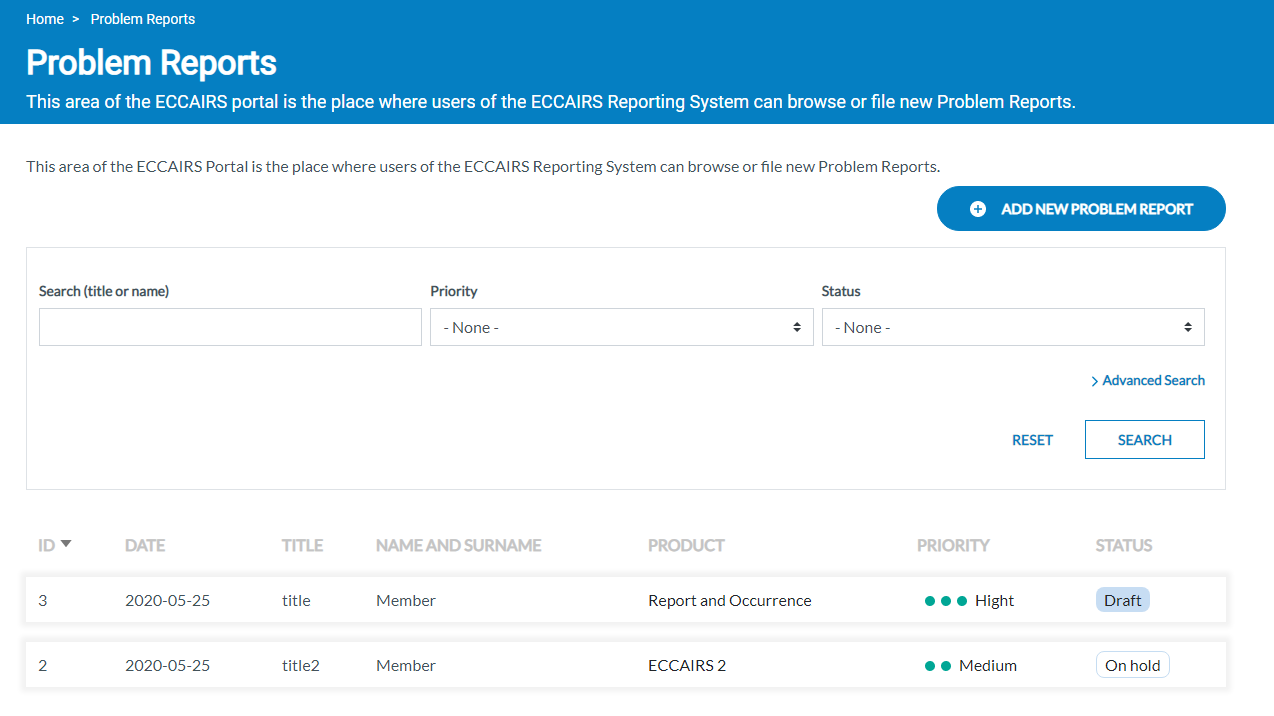Screen dimensions: 1274x716
Task: Select ID 3 in the first report row
Action: click(43, 600)
